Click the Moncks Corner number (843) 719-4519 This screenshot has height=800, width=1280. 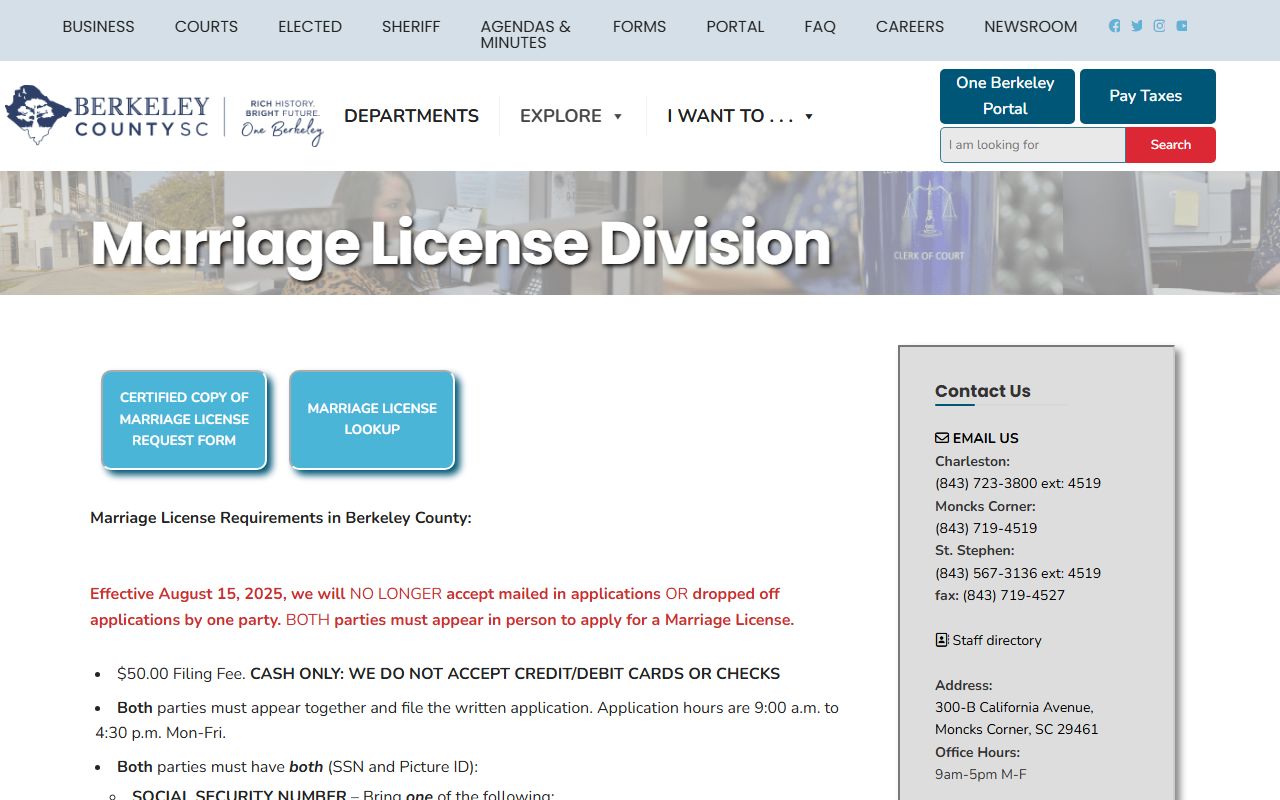[x=986, y=528]
